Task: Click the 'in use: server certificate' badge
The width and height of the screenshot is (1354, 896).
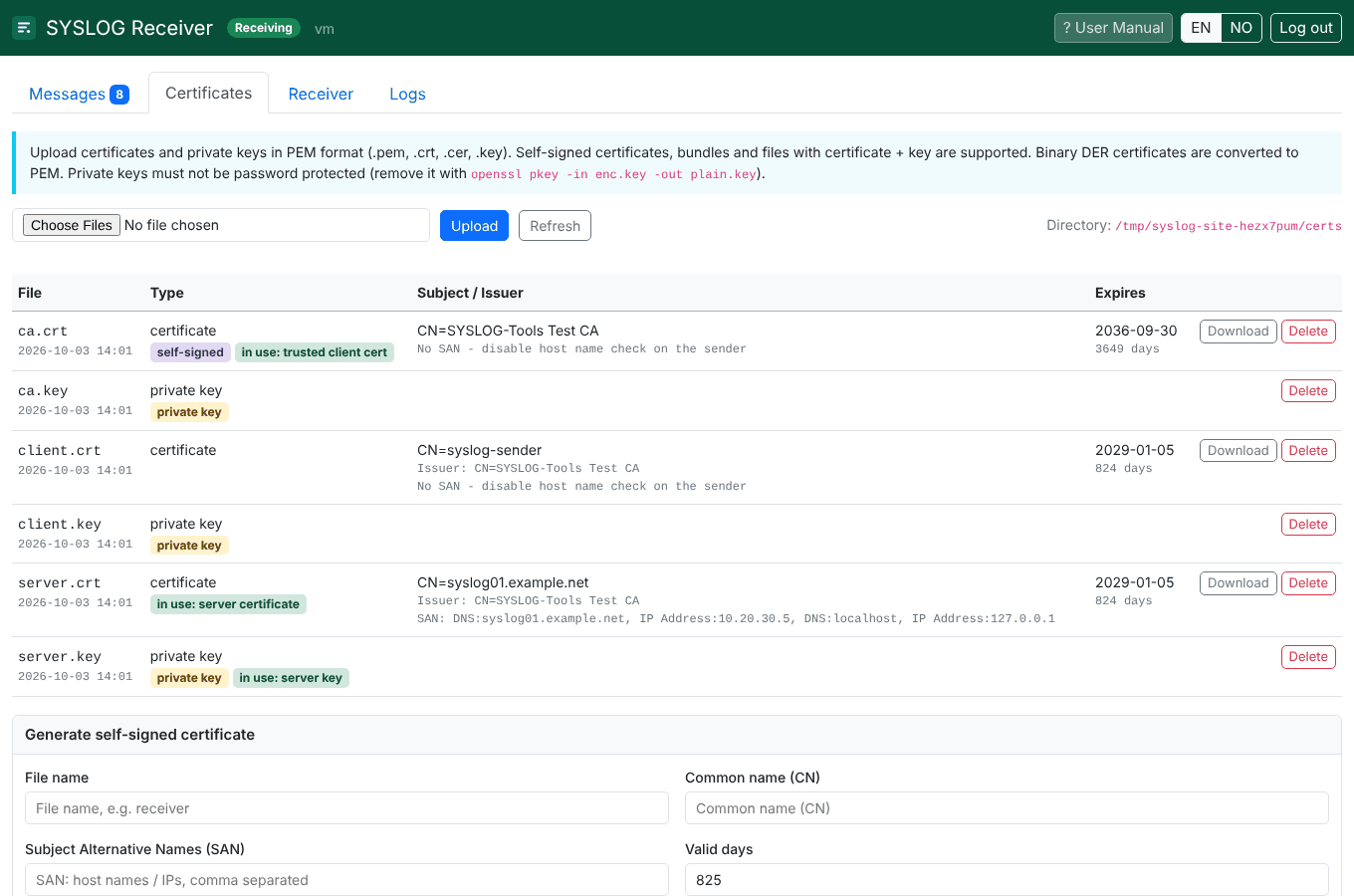Action: pyautogui.click(x=228, y=604)
